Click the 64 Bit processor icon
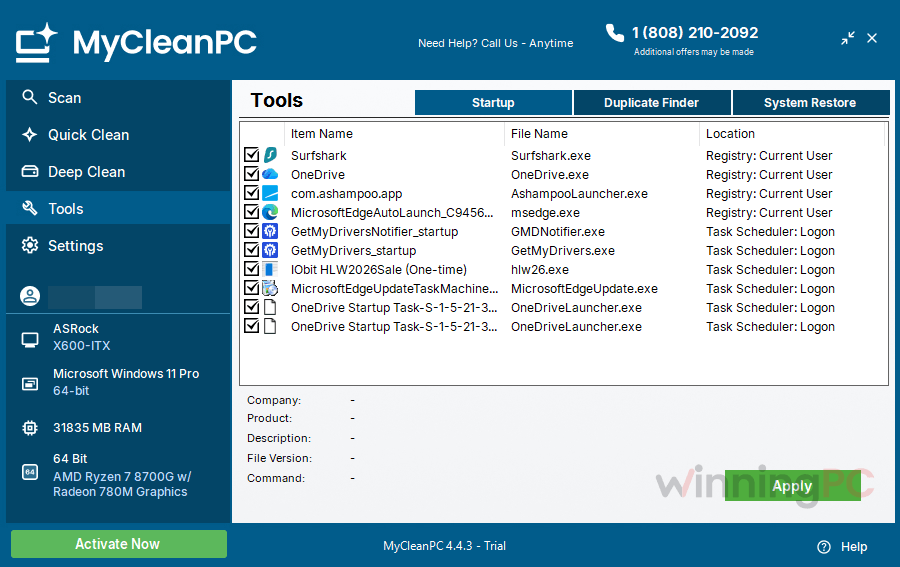The image size is (900, 567). (30, 472)
